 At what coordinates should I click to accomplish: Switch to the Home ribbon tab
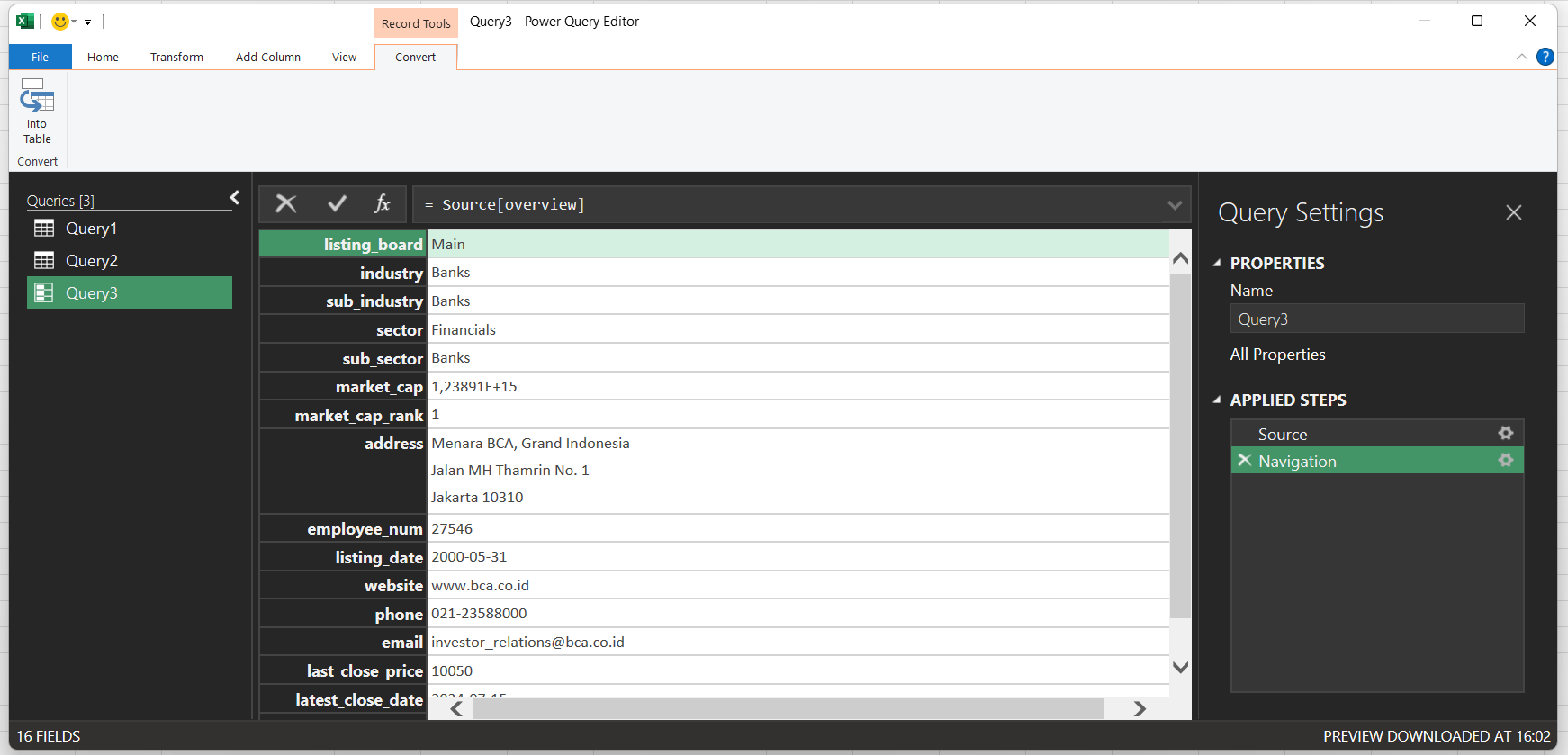(x=103, y=57)
